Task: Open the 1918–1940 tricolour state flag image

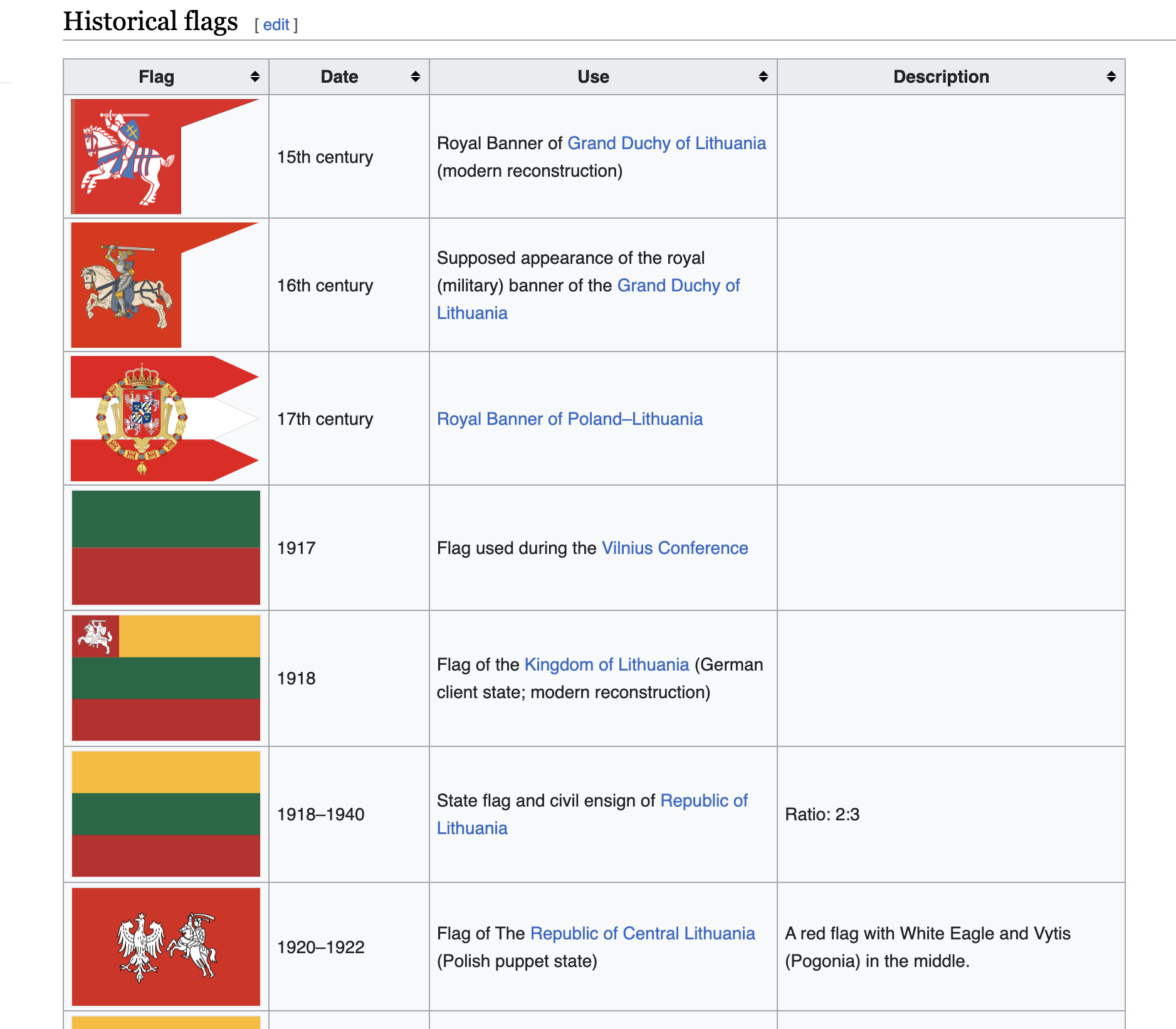Action: click(166, 814)
